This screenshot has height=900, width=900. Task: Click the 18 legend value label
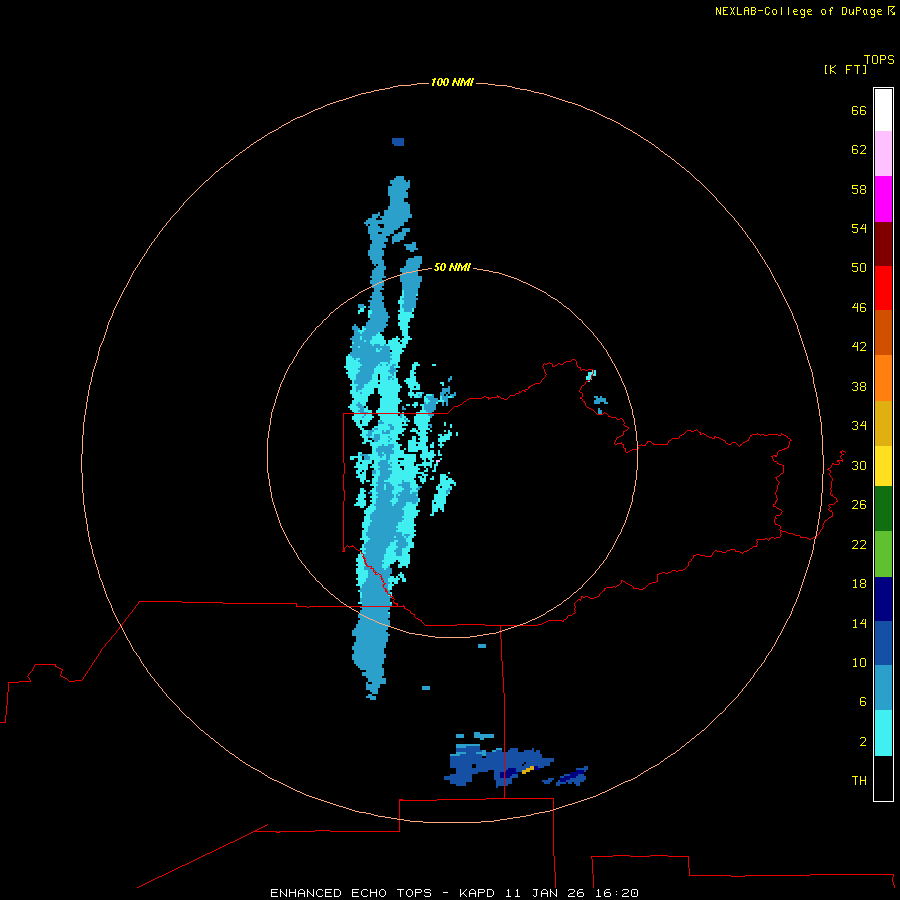coord(859,584)
